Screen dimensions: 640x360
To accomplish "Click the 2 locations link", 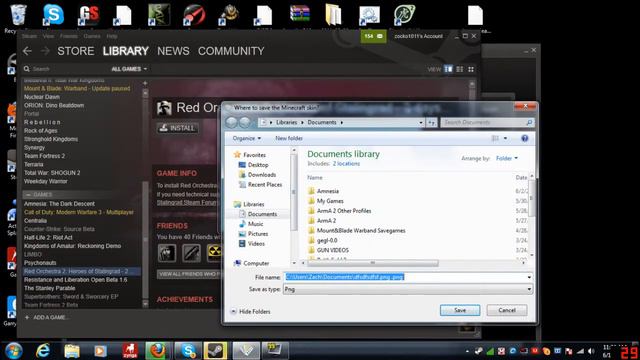I will (346, 164).
